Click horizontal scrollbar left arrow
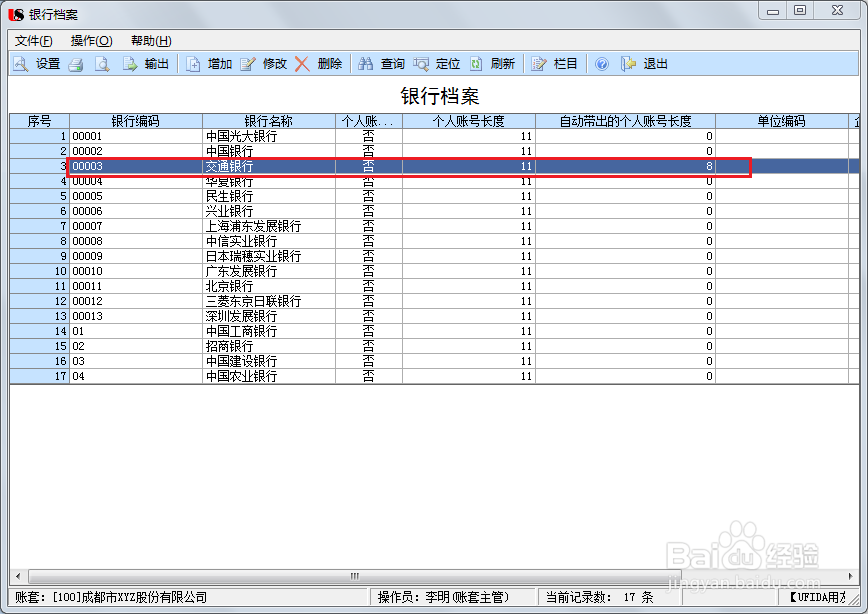Viewport: 868px width, 614px height. tap(18, 576)
